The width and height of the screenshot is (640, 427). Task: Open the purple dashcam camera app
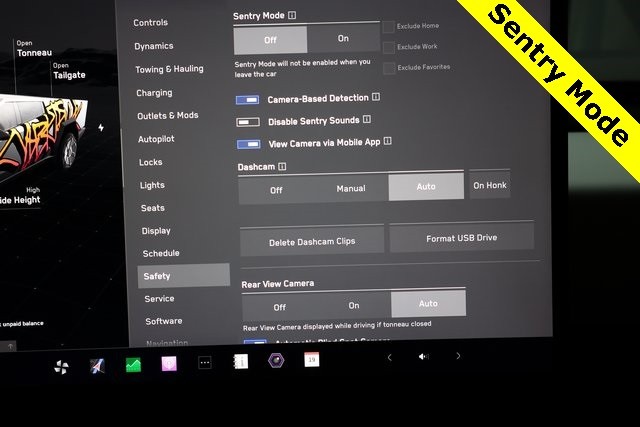[x=276, y=360]
